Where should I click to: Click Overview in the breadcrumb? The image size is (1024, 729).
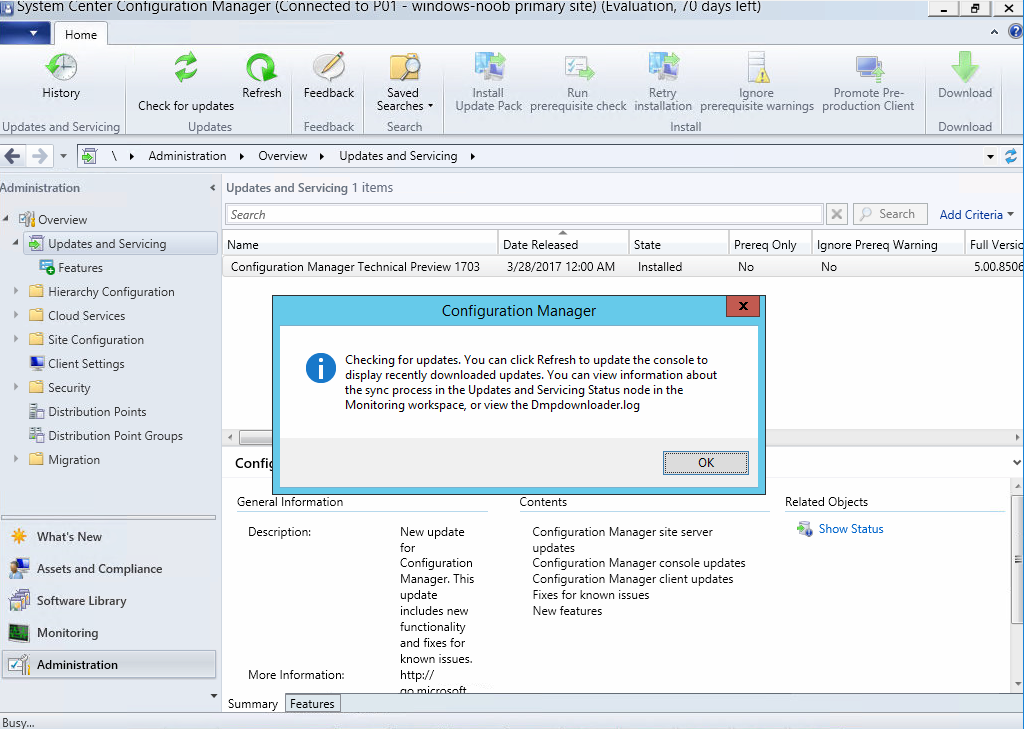point(283,156)
